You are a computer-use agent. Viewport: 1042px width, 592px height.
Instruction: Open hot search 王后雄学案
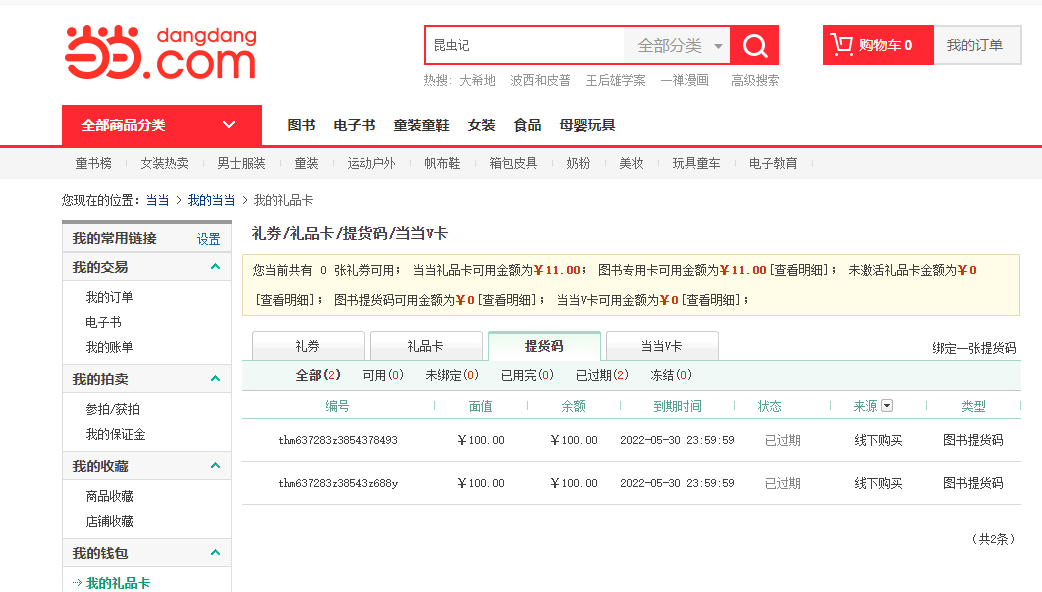tap(615, 80)
